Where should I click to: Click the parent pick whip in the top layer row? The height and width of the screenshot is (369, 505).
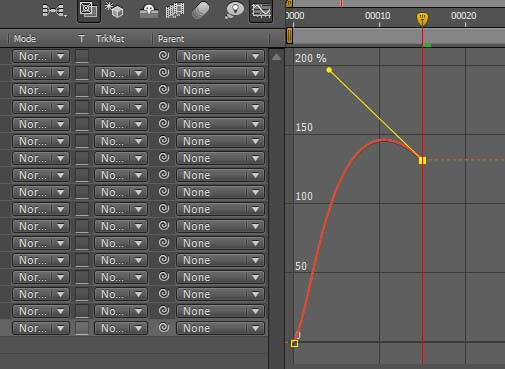[x=164, y=56]
